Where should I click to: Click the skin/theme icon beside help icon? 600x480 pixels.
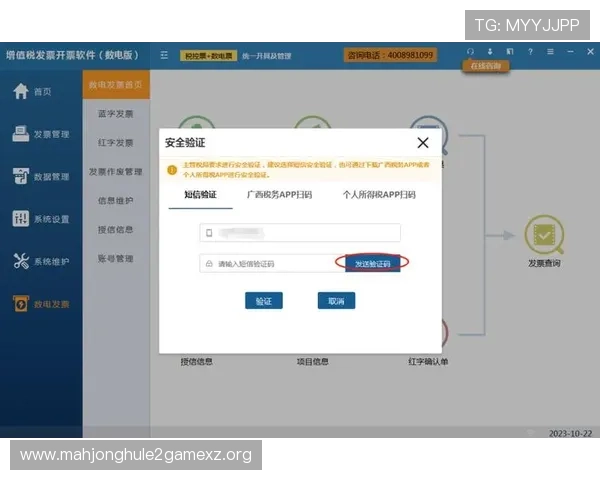tap(510, 52)
